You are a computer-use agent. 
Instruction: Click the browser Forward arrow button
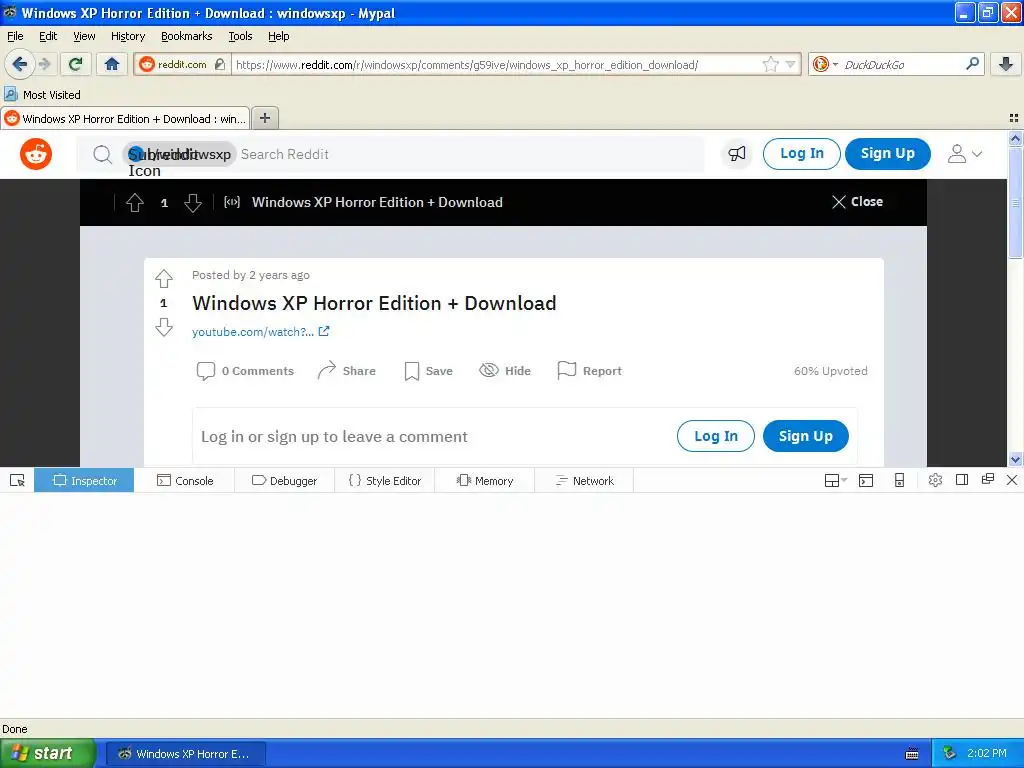pyautogui.click(x=45, y=64)
